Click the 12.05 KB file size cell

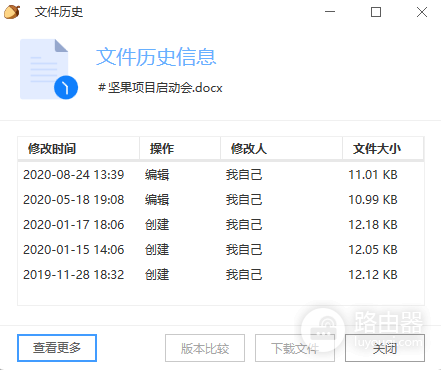(x=373, y=250)
